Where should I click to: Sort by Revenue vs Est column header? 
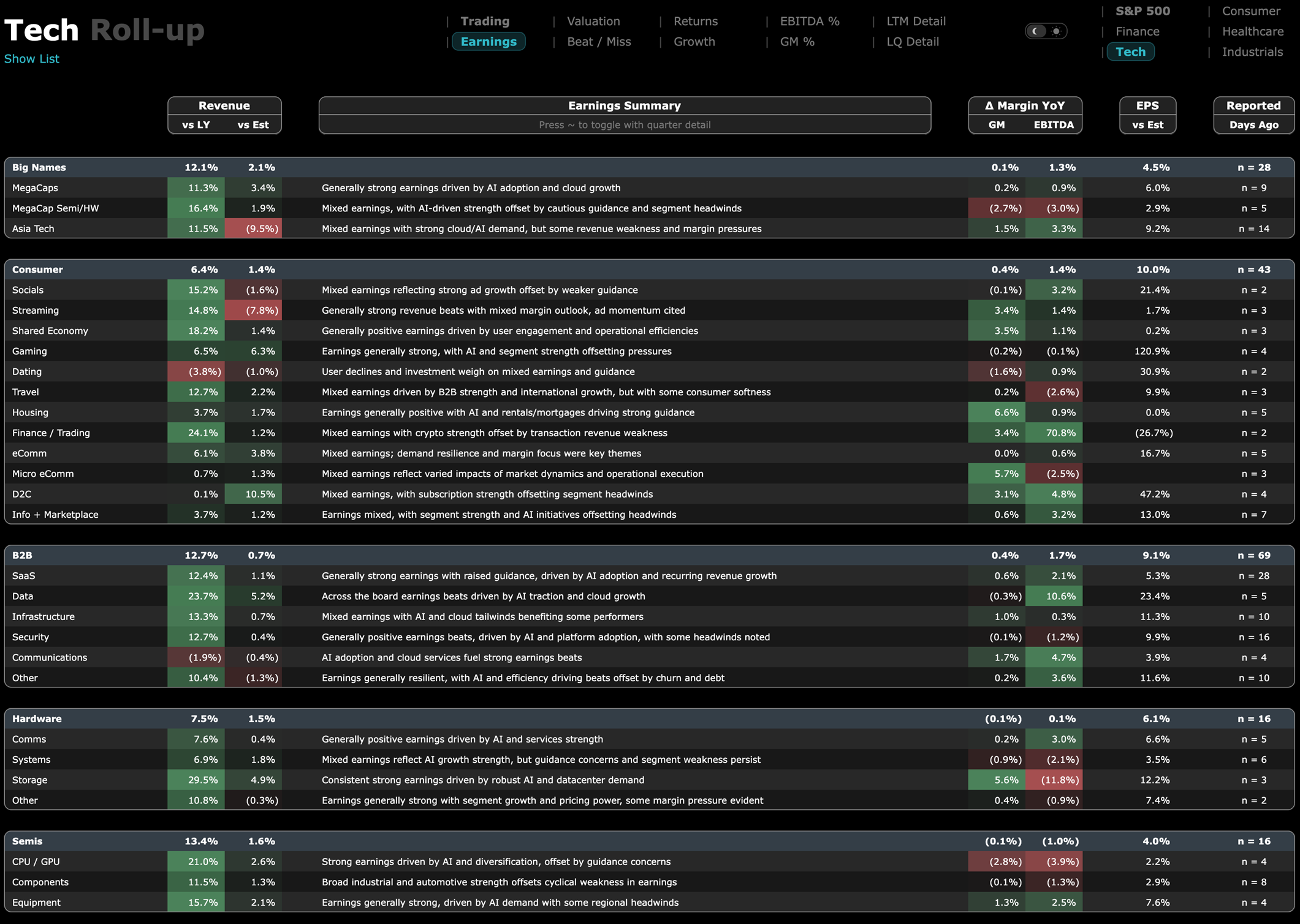pyautogui.click(x=253, y=125)
